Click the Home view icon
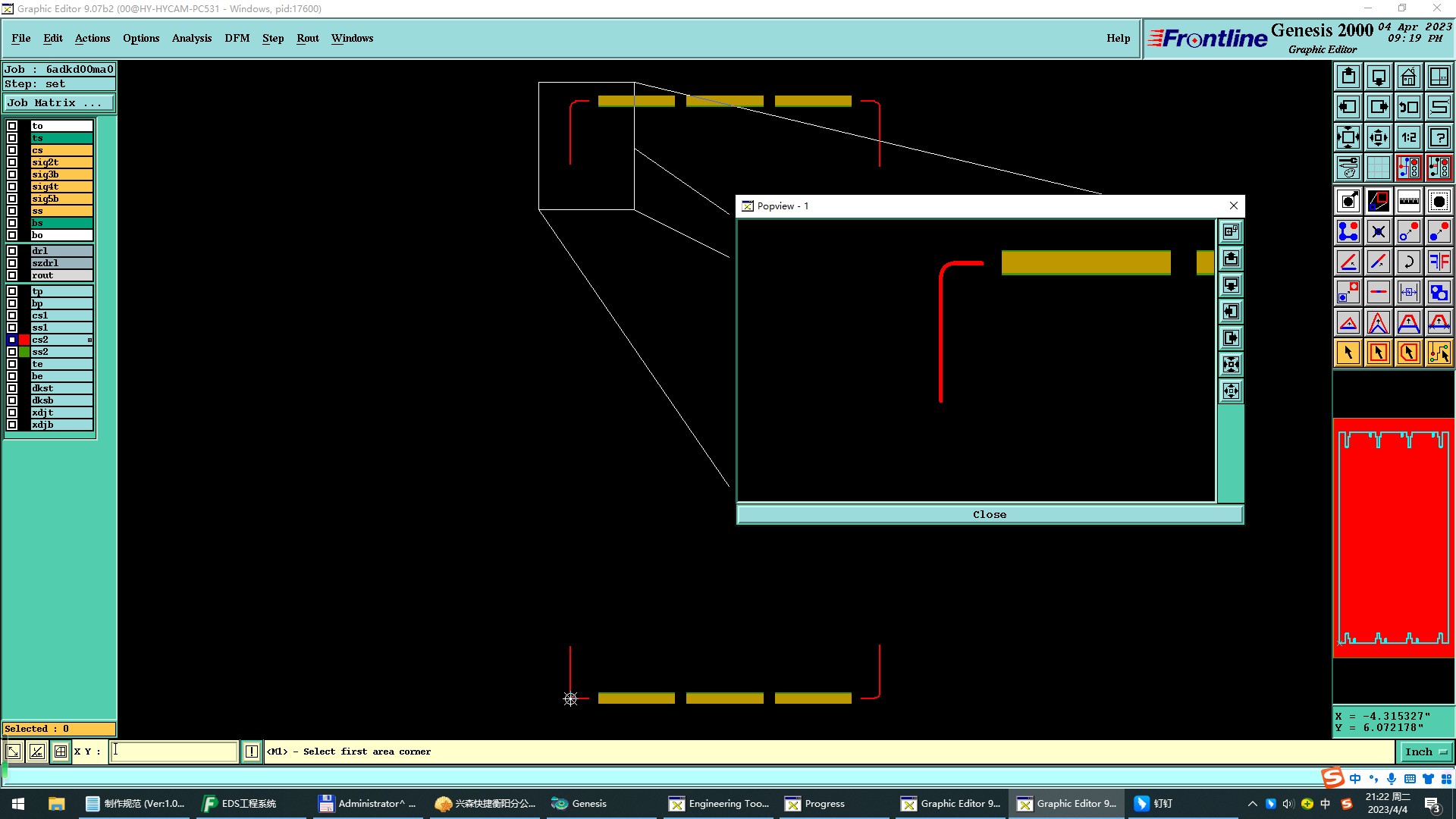 [x=1408, y=77]
